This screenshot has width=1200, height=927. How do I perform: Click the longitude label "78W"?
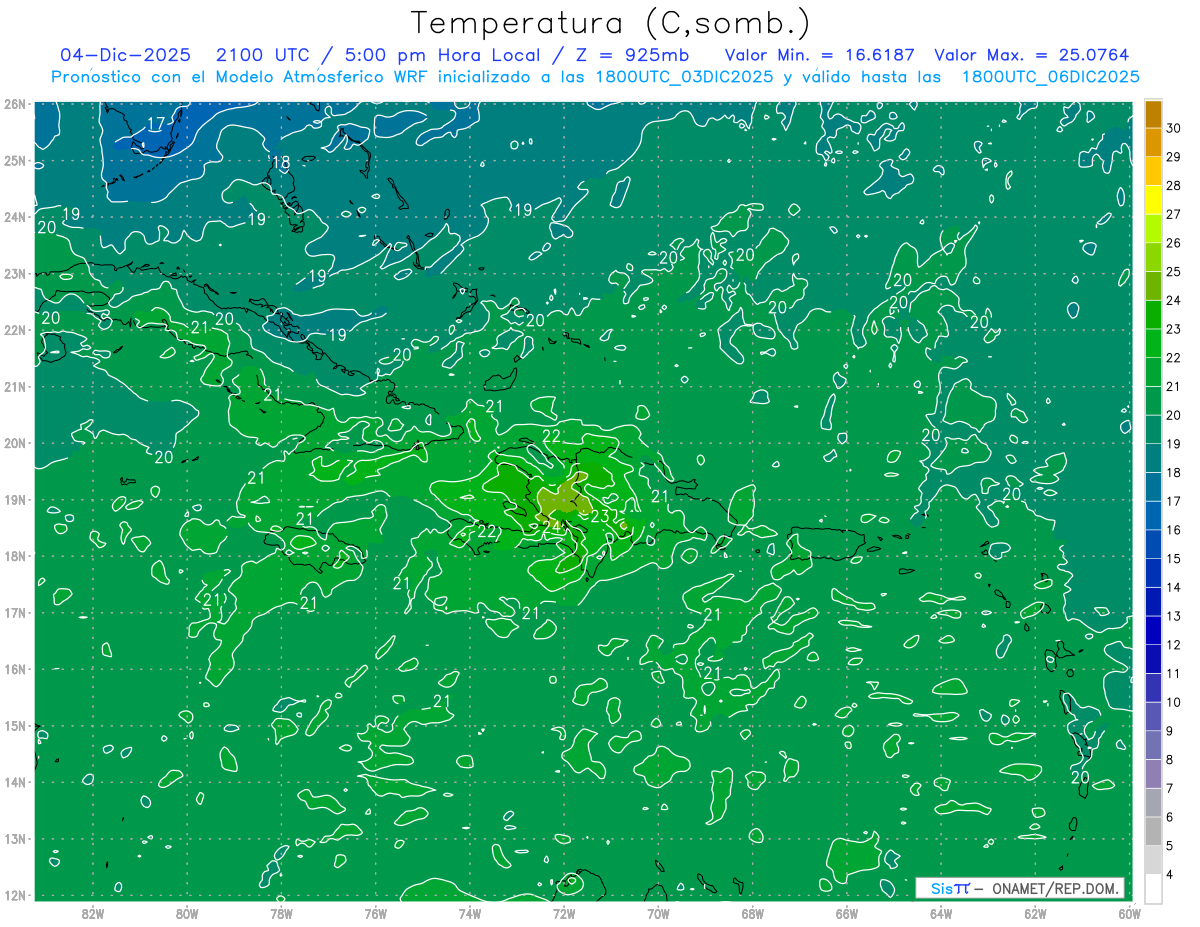click(x=281, y=913)
